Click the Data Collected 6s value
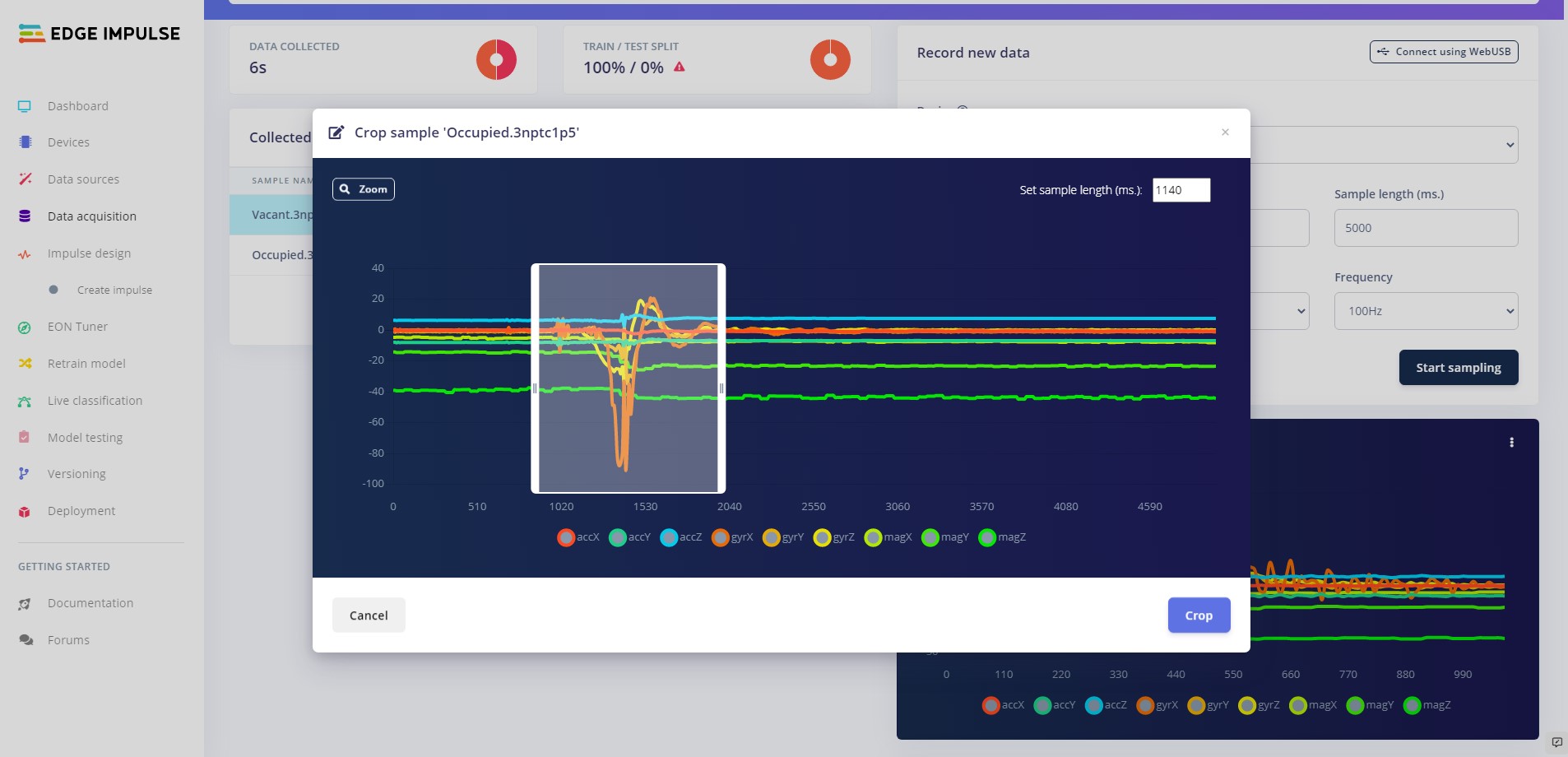This screenshot has width=1568, height=757. (257, 67)
